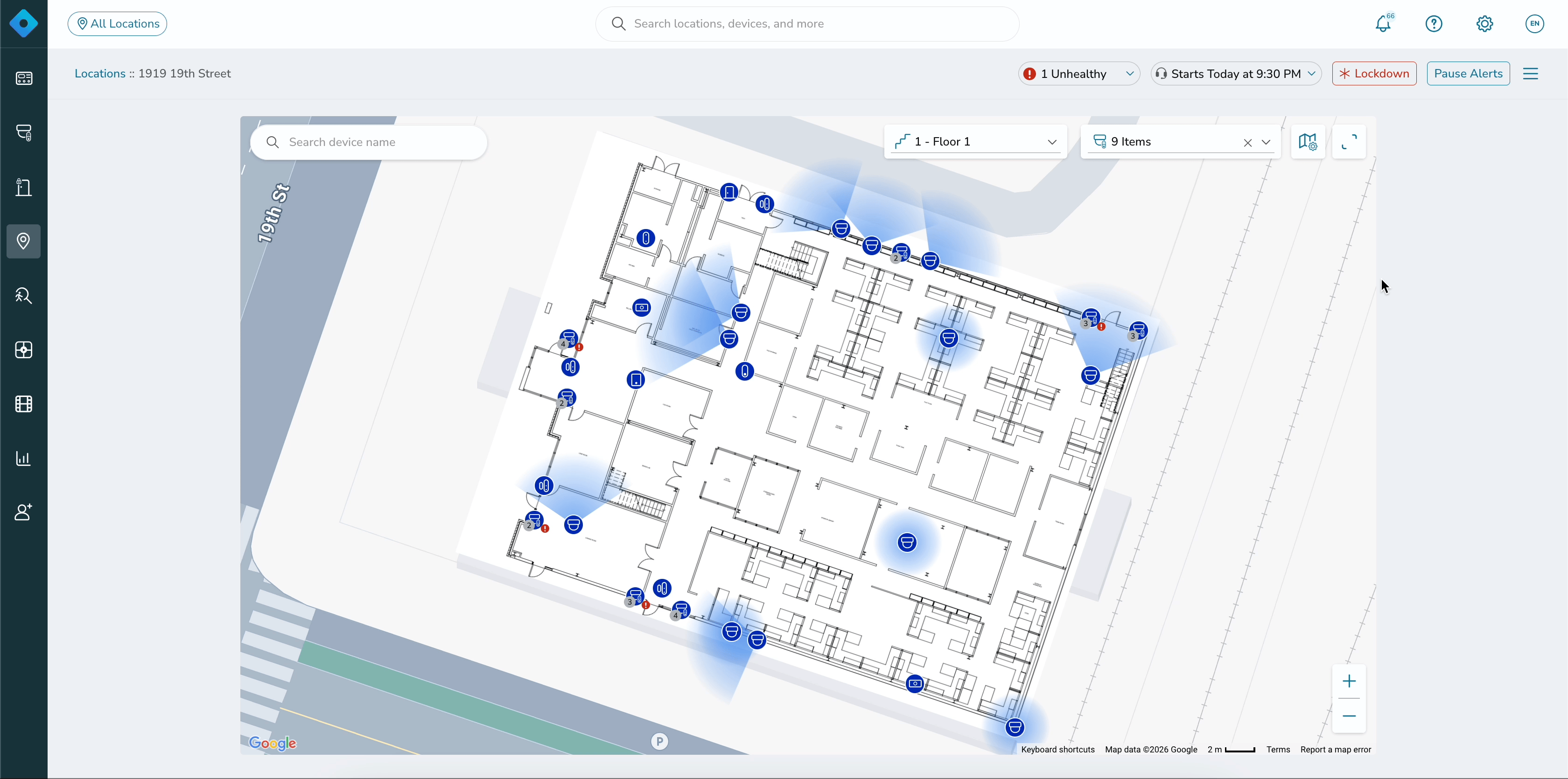This screenshot has height=779, width=1568.
Task: Open the 1 - Floor 1 selector
Action: 975,142
